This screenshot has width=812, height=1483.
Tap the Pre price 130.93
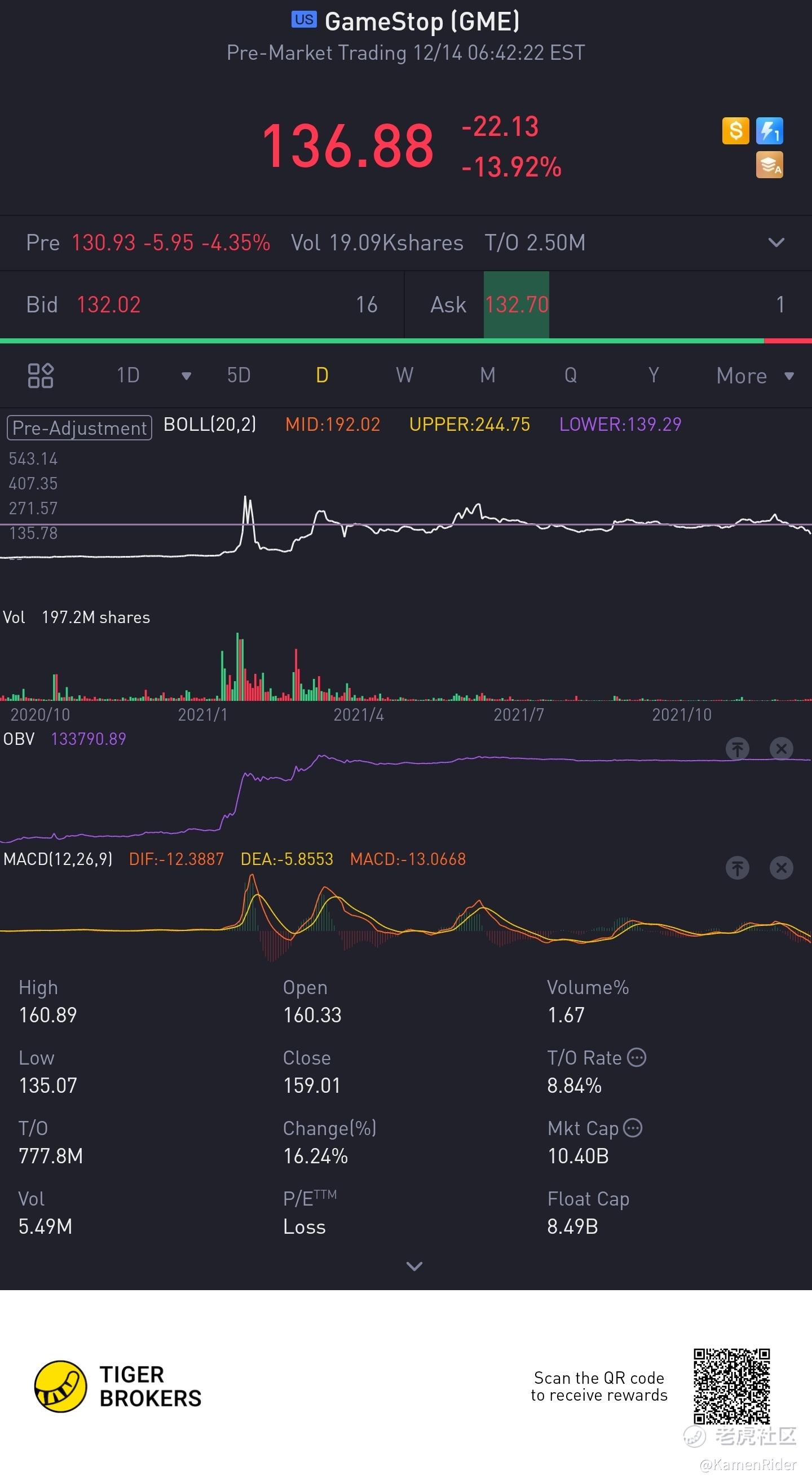point(103,242)
